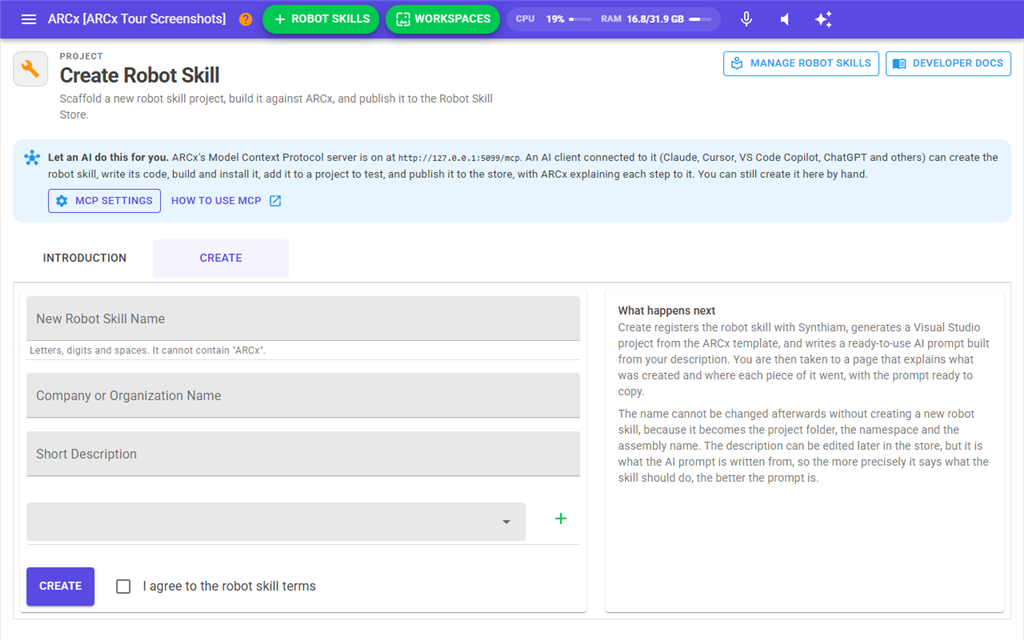Switch to the Introduction tab
The width and height of the screenshot is (1024, 640).
(84, 258)
